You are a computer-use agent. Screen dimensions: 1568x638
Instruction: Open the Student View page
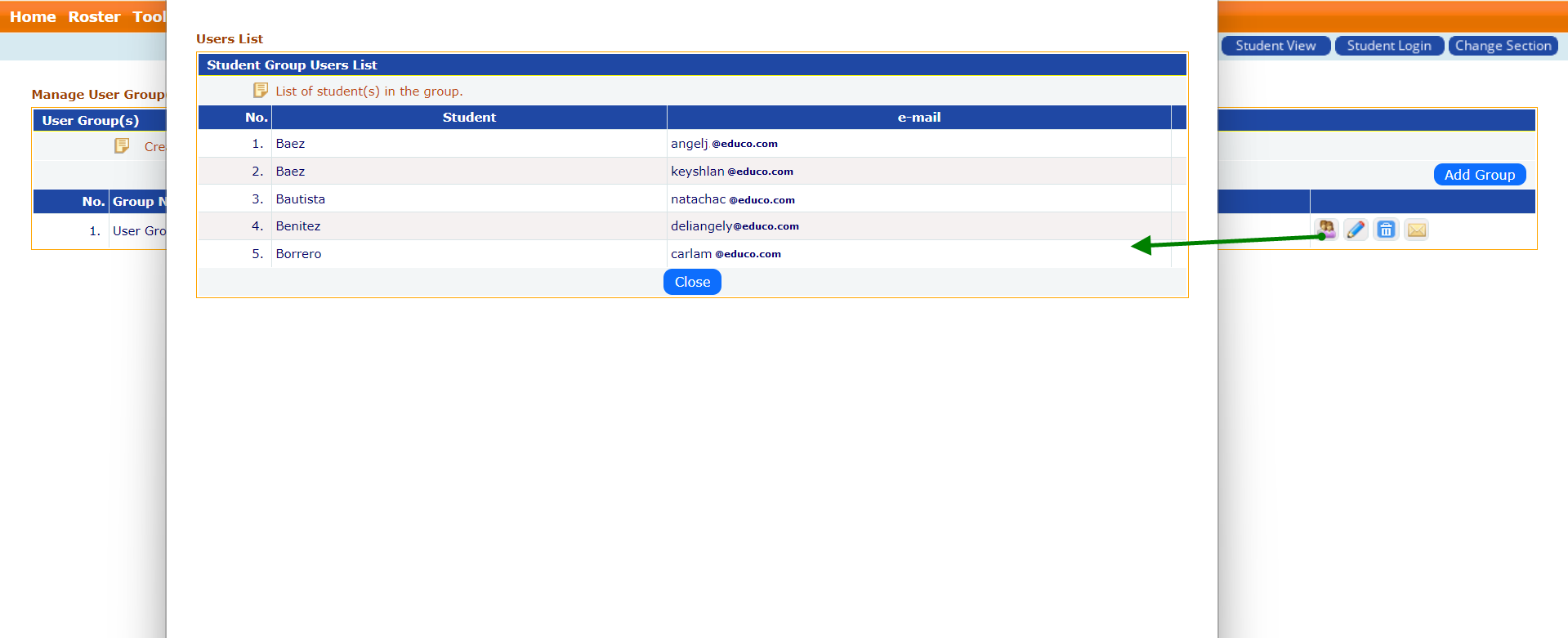[1275, 46]
